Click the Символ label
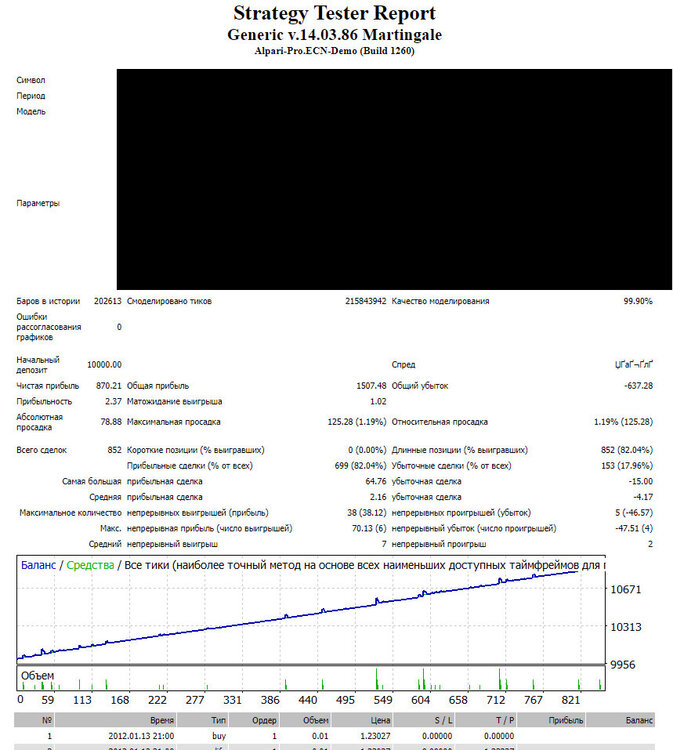673x750 pixels. [x=31, y=80]
